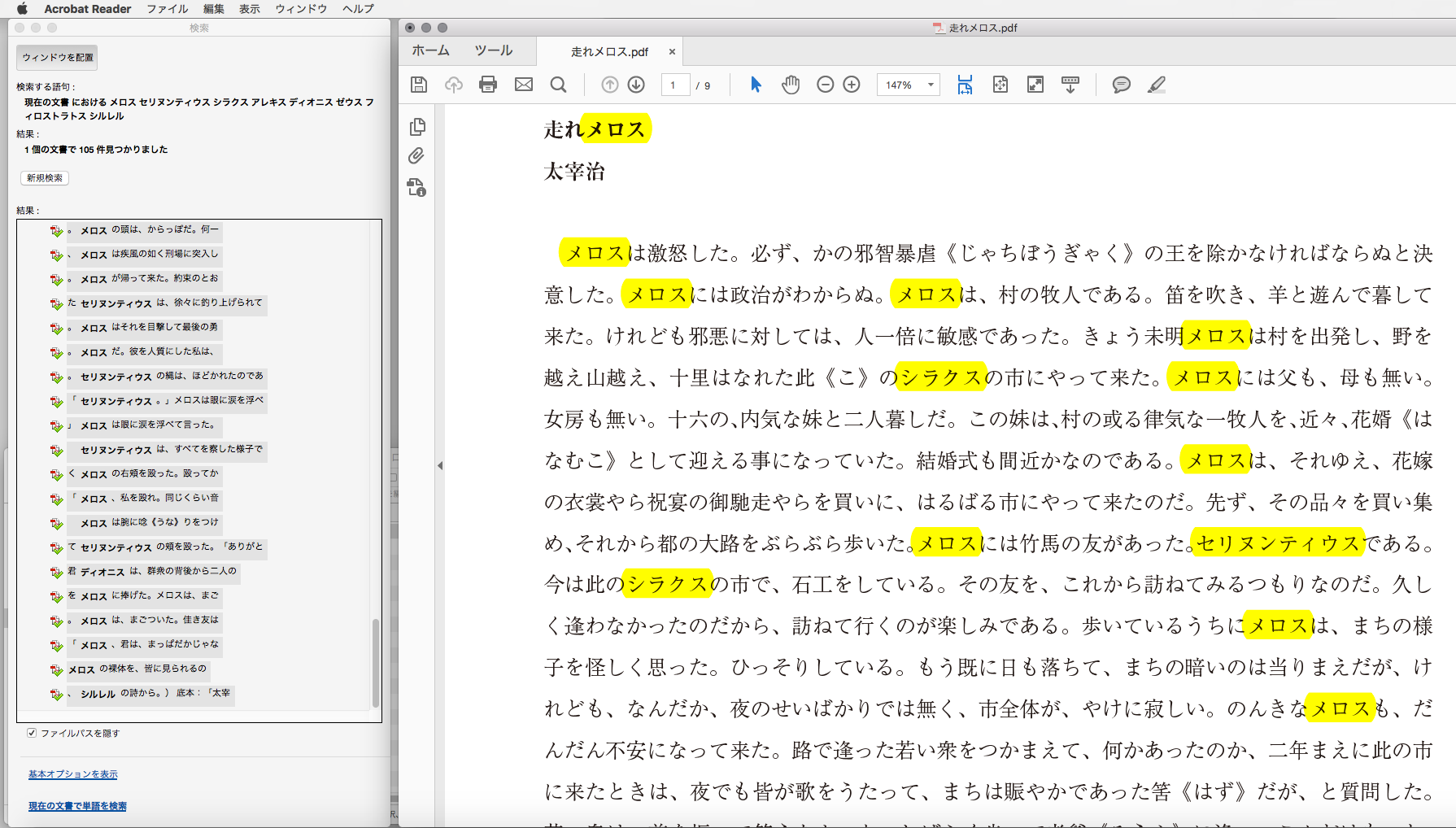1456x828 pixels.
Task: Select result セリヌンティウス は、すべてを察した様子で
Action: [166, 450]
